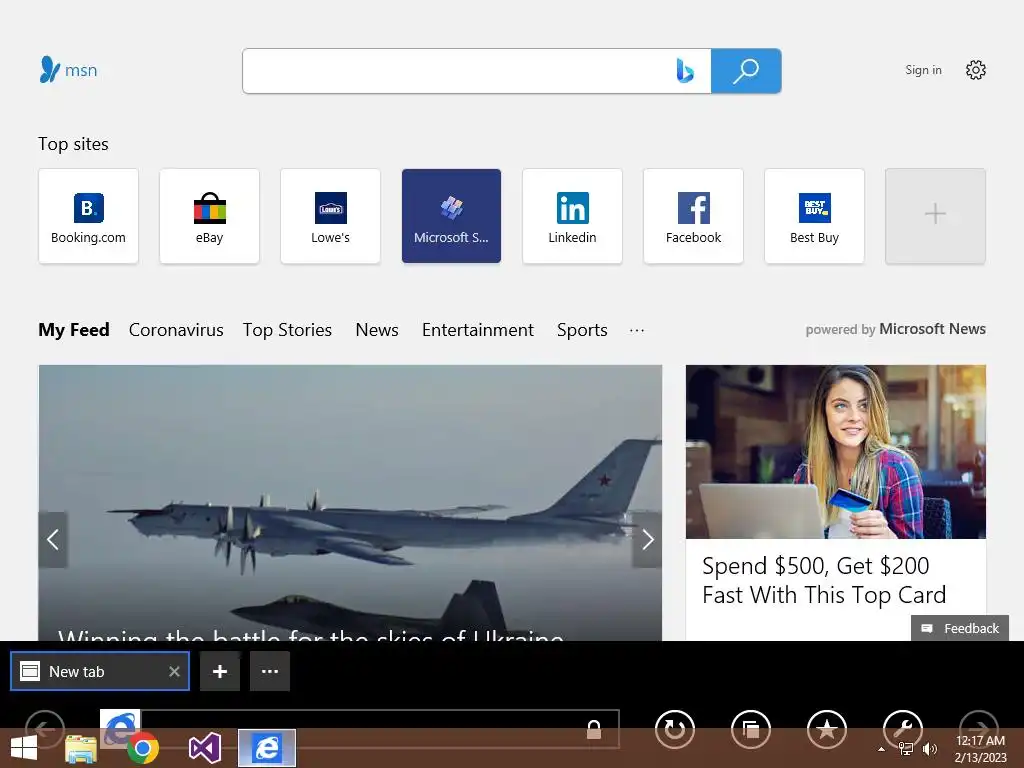1024x768 pixels.
Task: Open the Windows Start button
Action: 24,748
